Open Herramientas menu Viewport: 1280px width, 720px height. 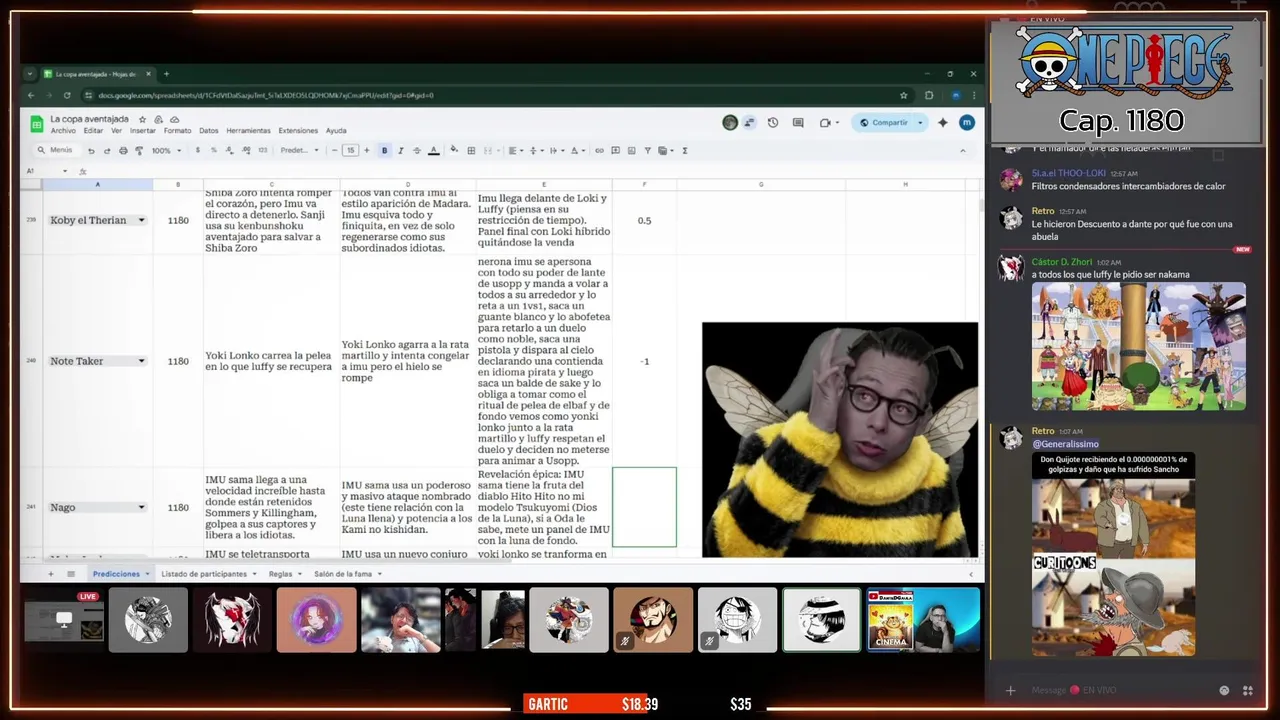coord(248,131)
